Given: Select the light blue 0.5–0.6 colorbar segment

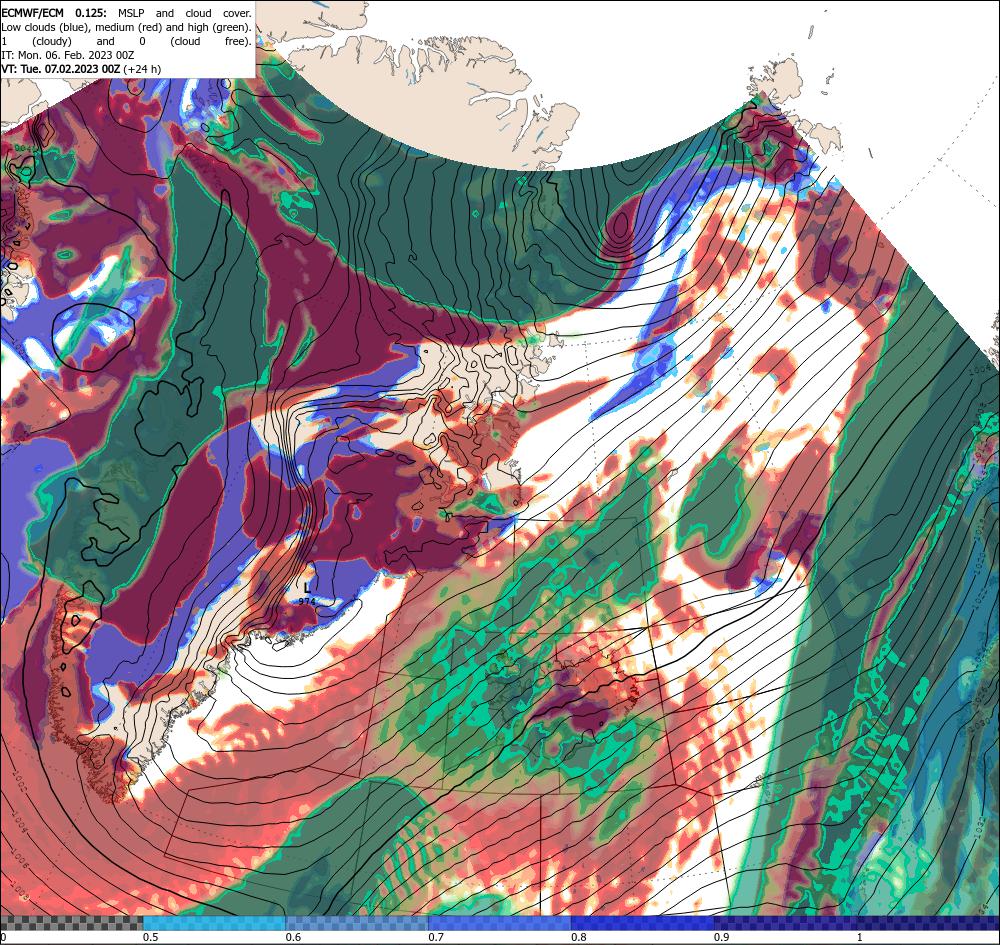Looking at the screenshot, I should coord(214,923).
